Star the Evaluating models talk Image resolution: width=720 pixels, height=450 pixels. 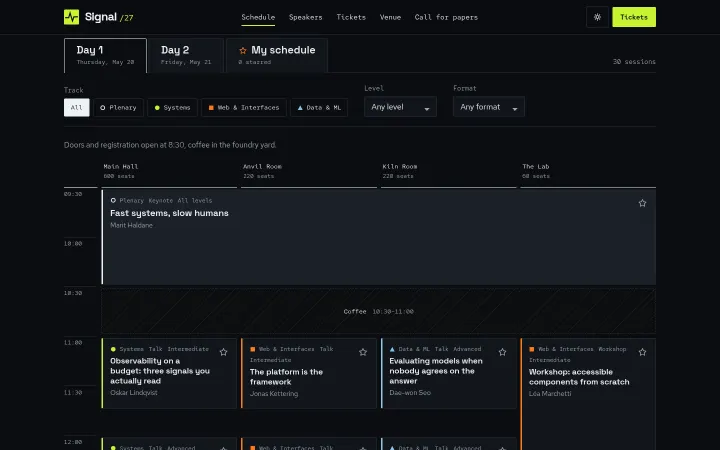pos(502,352)
